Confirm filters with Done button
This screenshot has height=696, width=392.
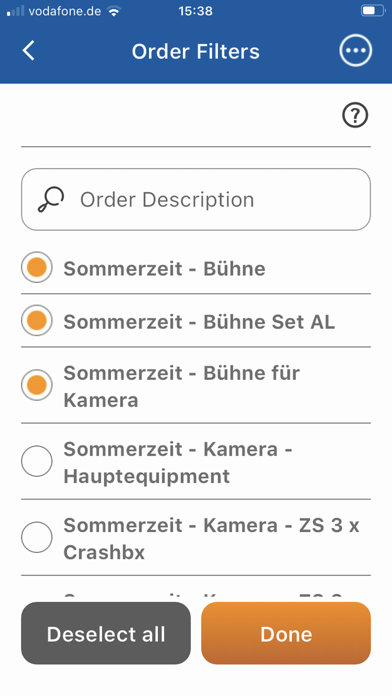click(x=286, y=633)
